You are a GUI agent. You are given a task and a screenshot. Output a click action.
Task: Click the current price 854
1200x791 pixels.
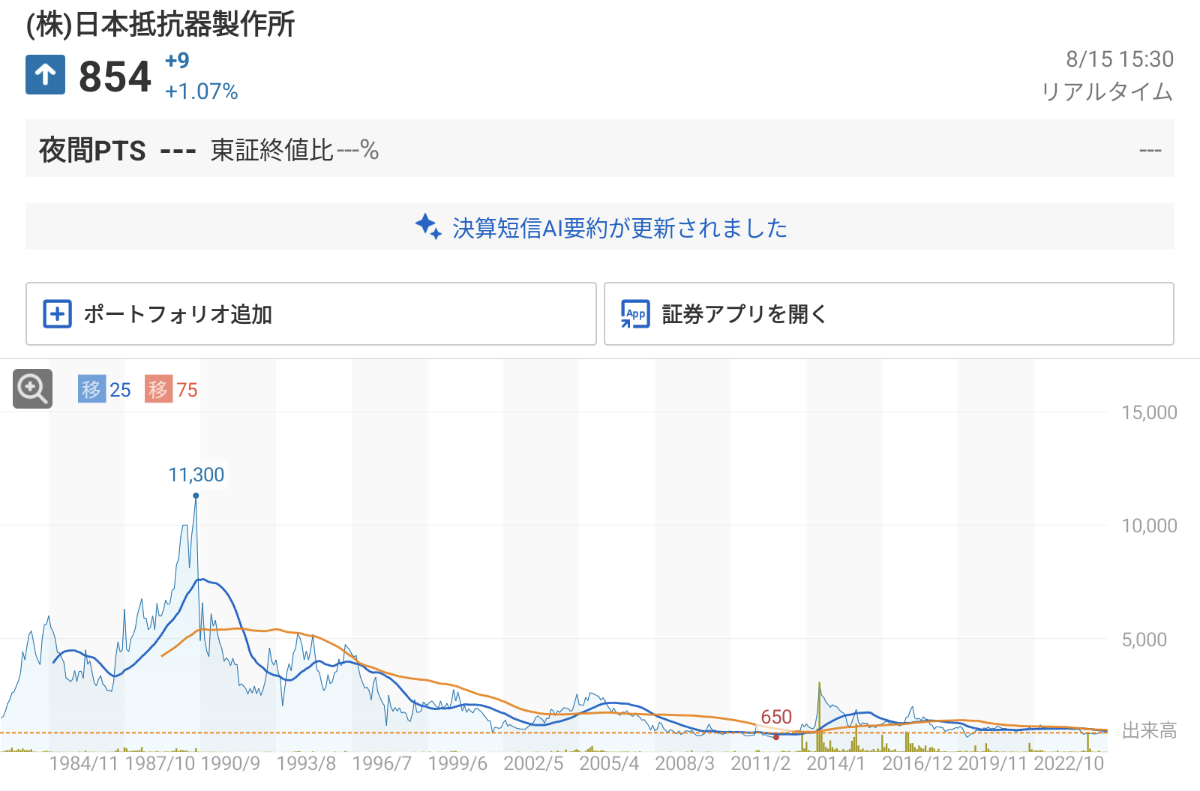tap(115, 77)
